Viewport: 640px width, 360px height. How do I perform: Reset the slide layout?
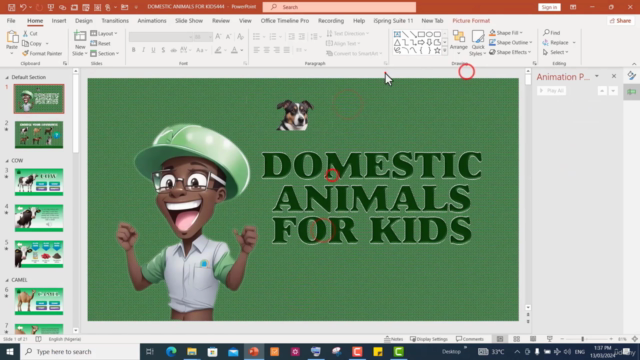(x=100, y=43)
